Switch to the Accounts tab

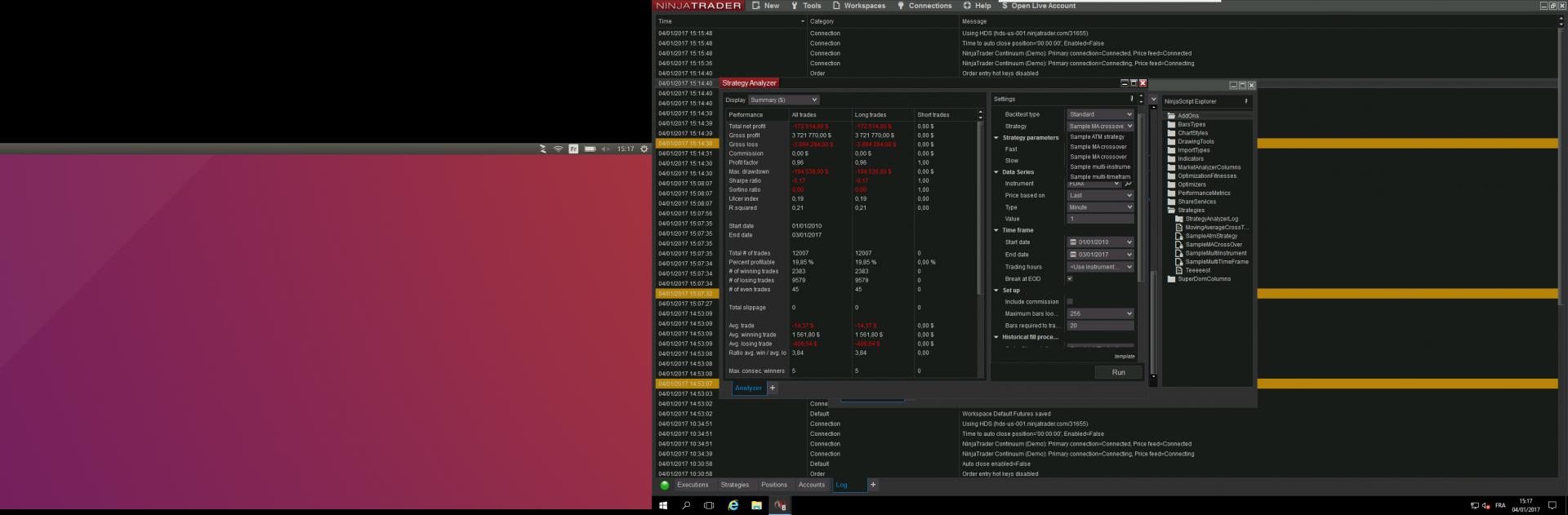click(x=812, y=485)
